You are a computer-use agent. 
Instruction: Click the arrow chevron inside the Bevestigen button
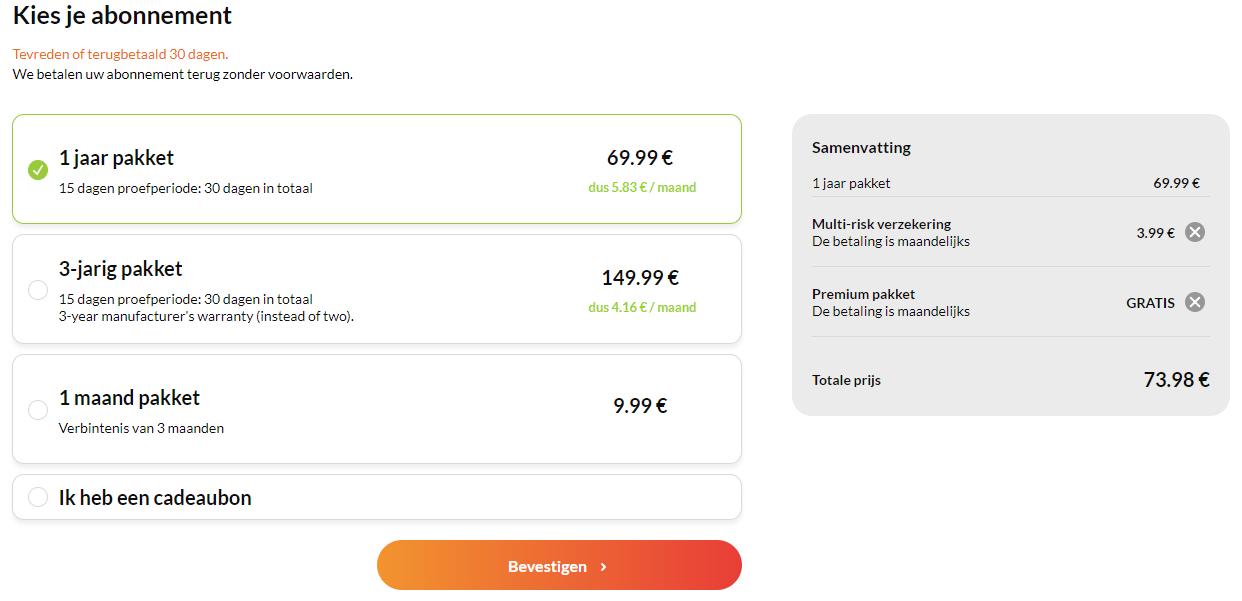point(604,565)
